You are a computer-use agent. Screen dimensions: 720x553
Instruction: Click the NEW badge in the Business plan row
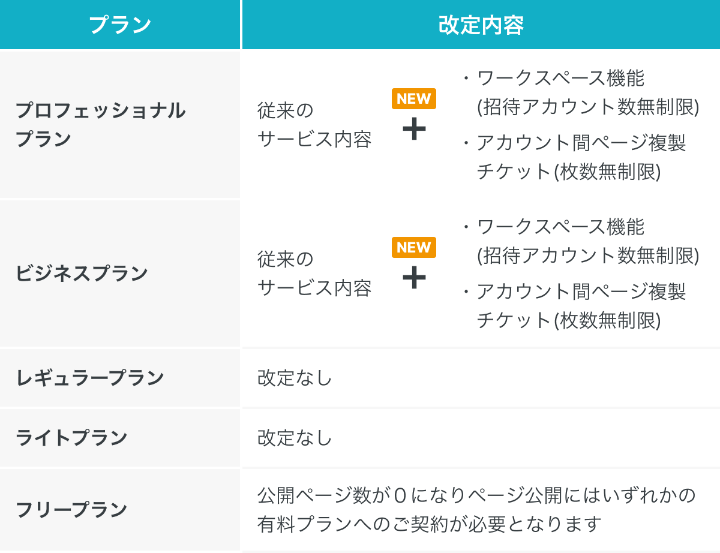414,247
